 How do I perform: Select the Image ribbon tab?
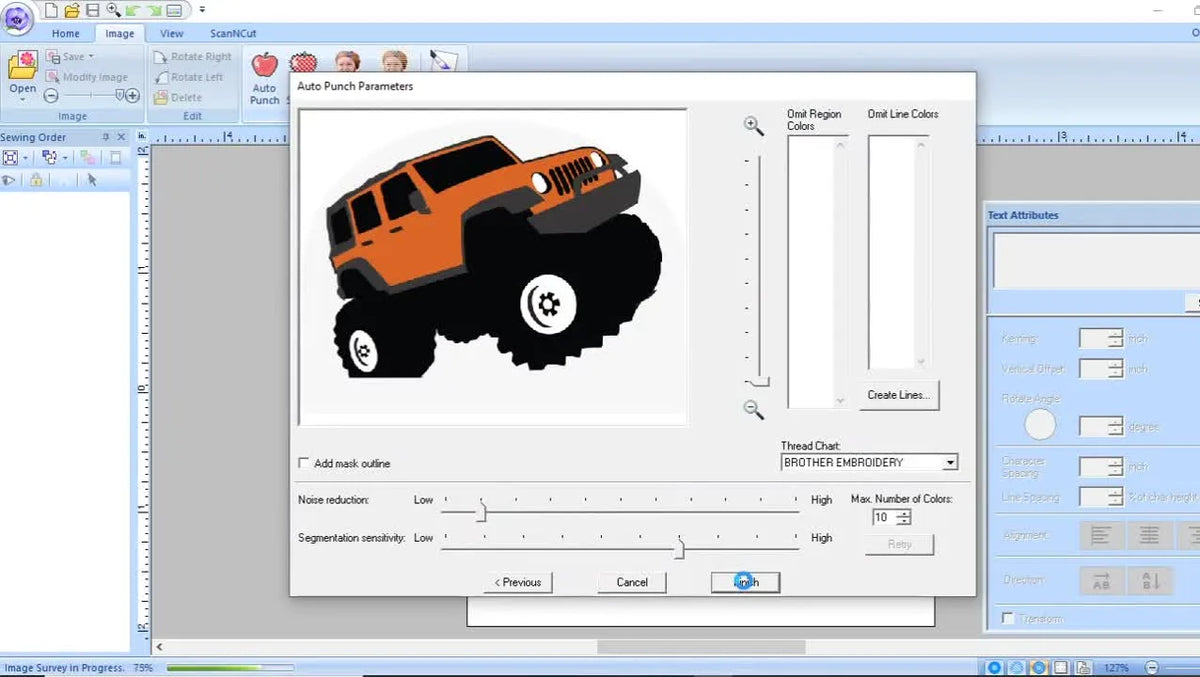(120, 33)
